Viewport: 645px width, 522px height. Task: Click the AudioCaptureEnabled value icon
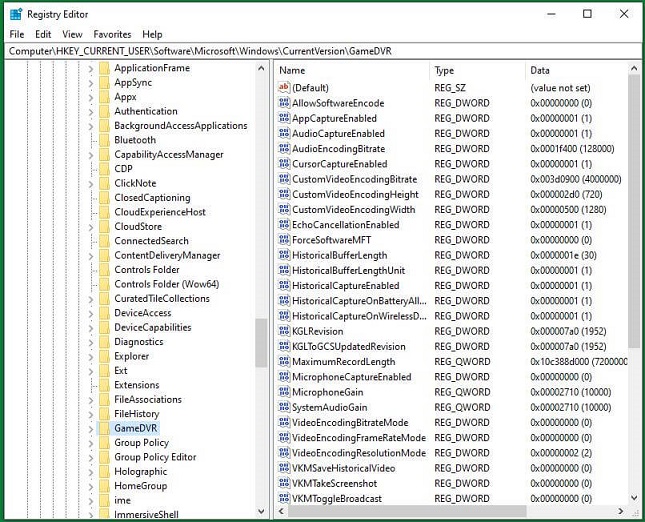pos(284,133)
